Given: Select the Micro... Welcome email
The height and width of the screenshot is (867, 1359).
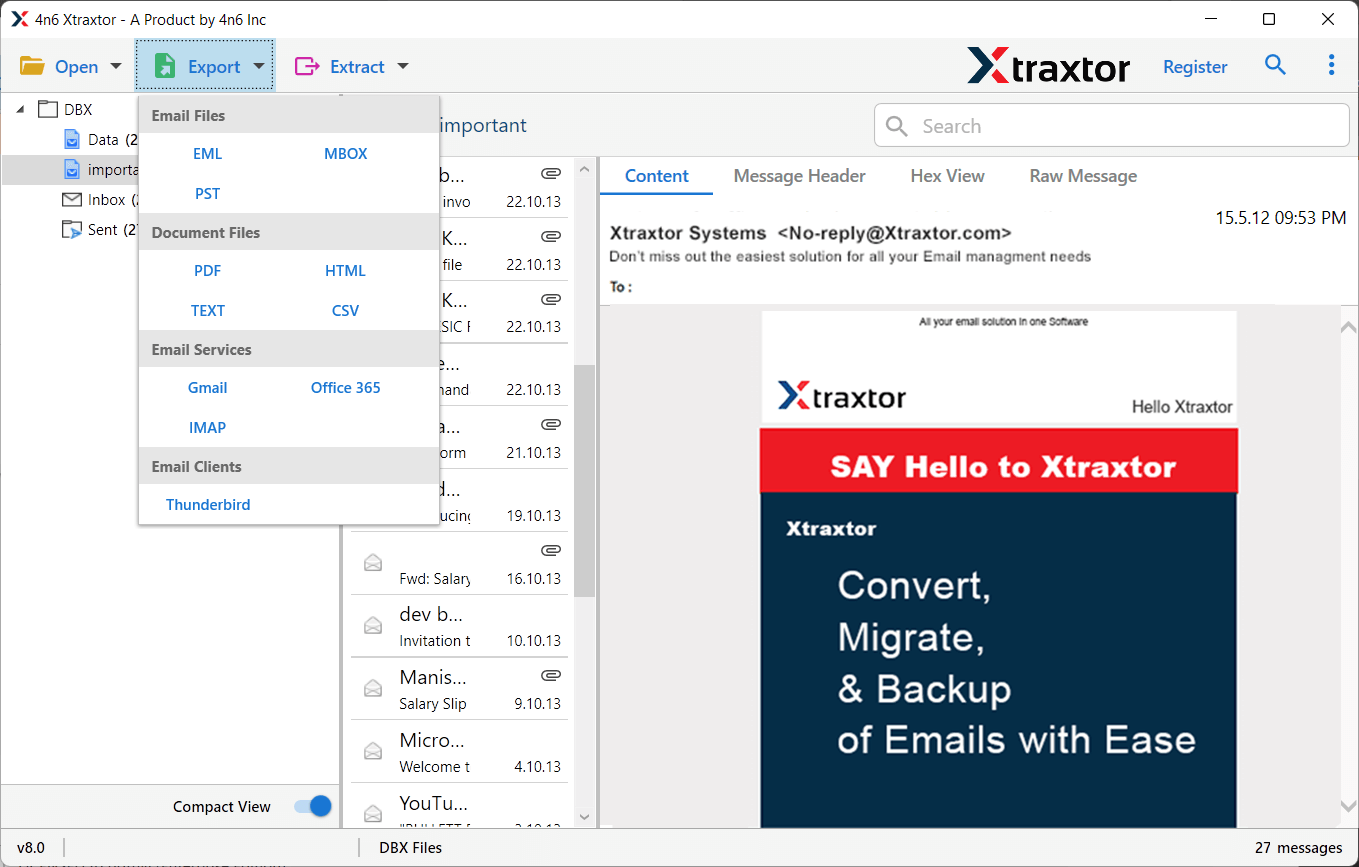Looking at the screenshot, I should pyautogui.click(x=460, y=753).
